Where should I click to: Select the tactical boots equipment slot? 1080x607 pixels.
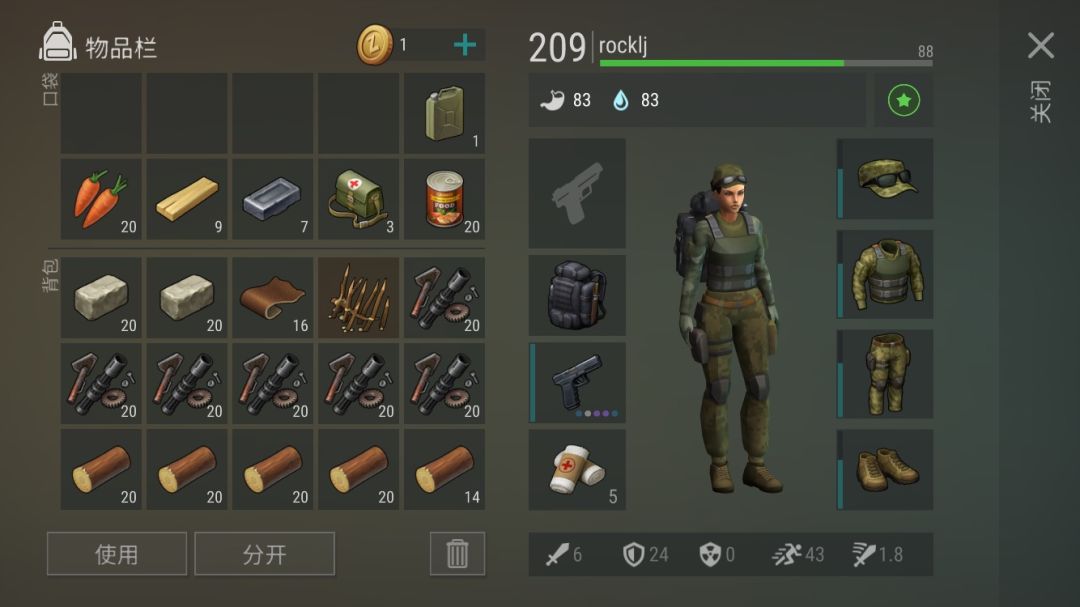[x=885, y=469]
